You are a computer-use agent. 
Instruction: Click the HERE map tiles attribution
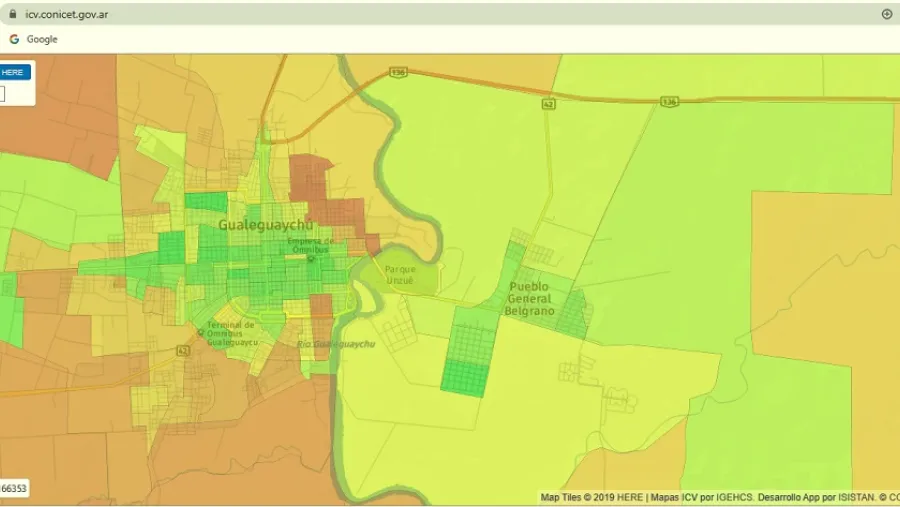(x=592, y=497)
